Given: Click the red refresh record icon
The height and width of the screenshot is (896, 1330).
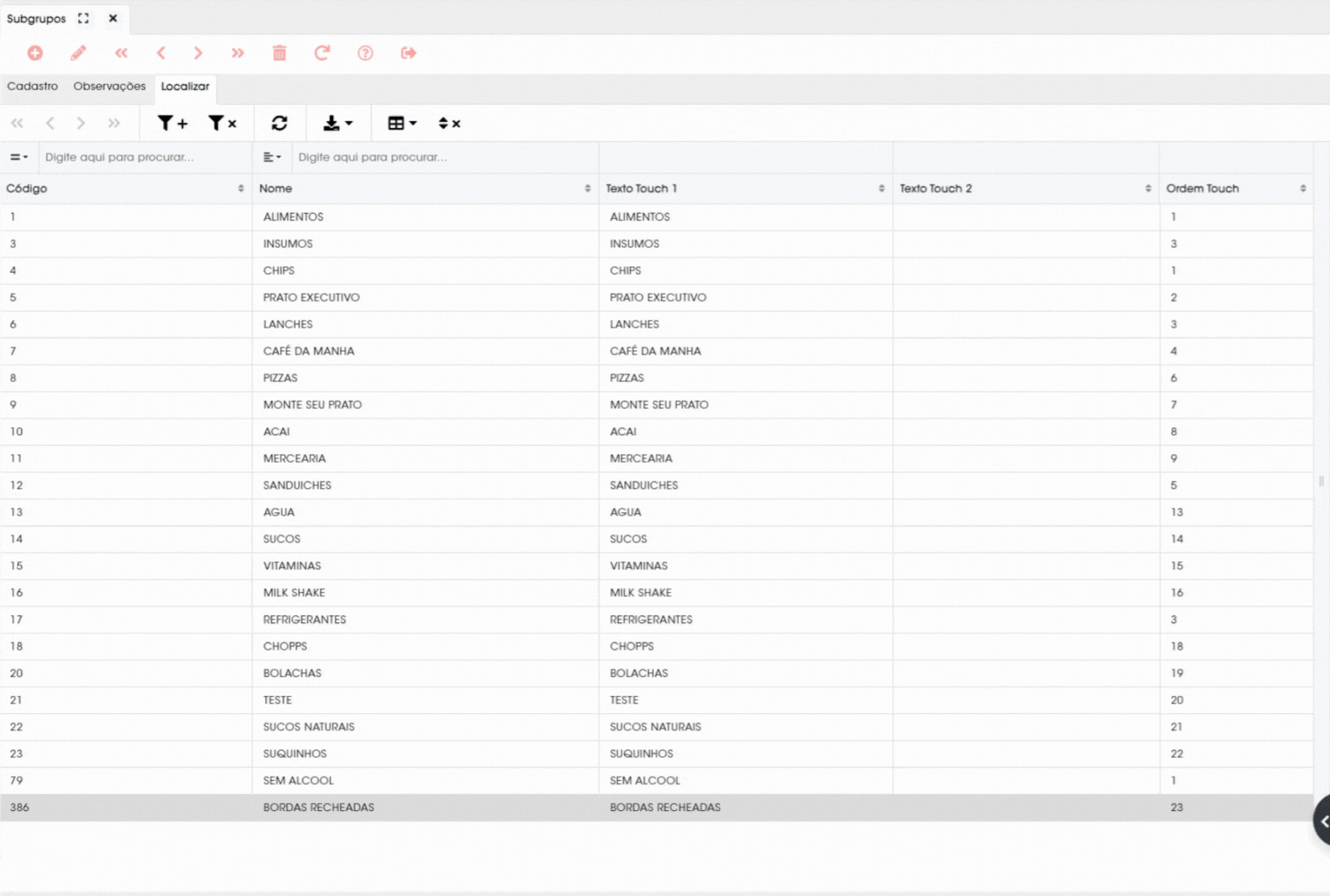Looking at the screenshot, I should (322, 53).
